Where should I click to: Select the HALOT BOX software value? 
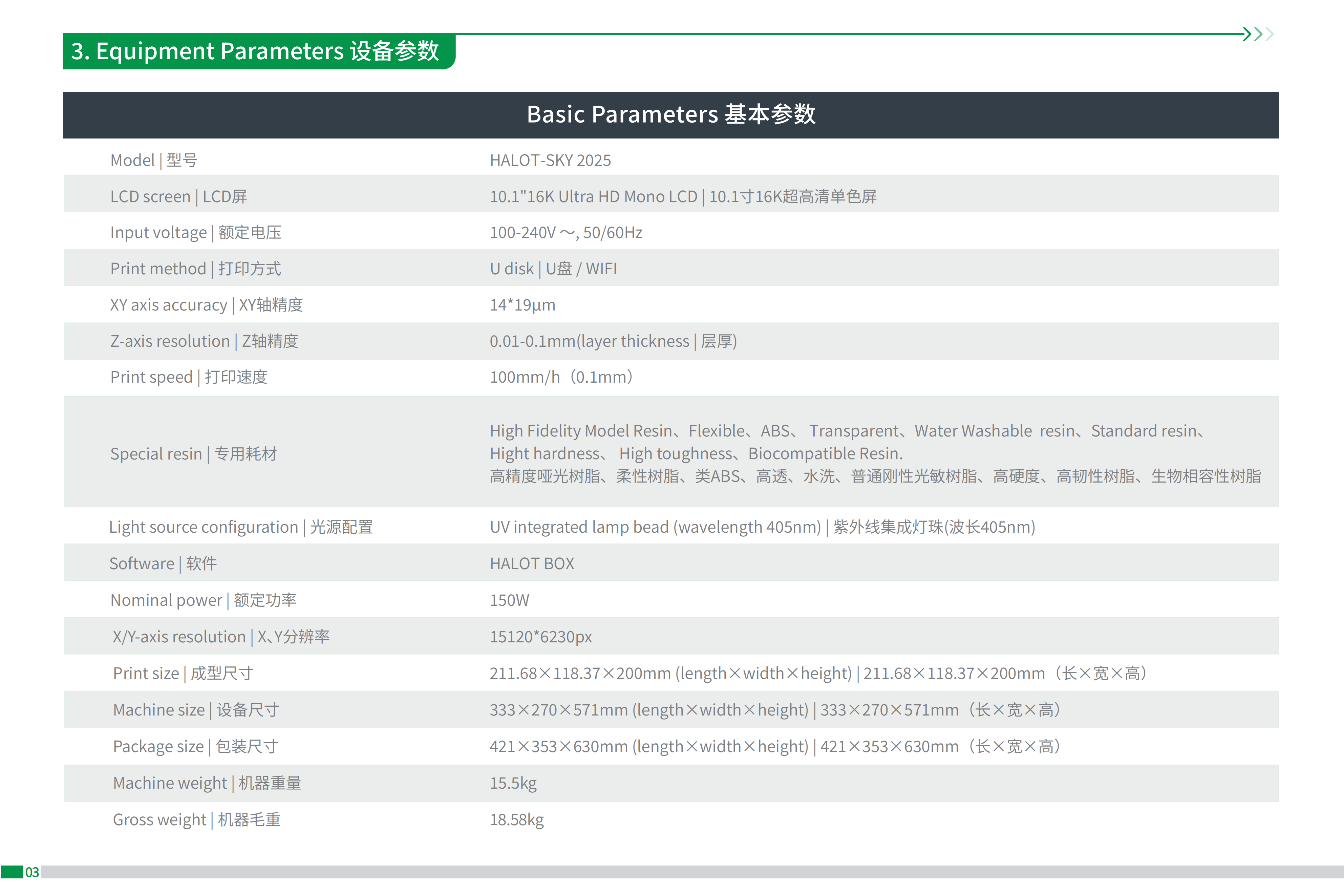[x=531, y=563]
